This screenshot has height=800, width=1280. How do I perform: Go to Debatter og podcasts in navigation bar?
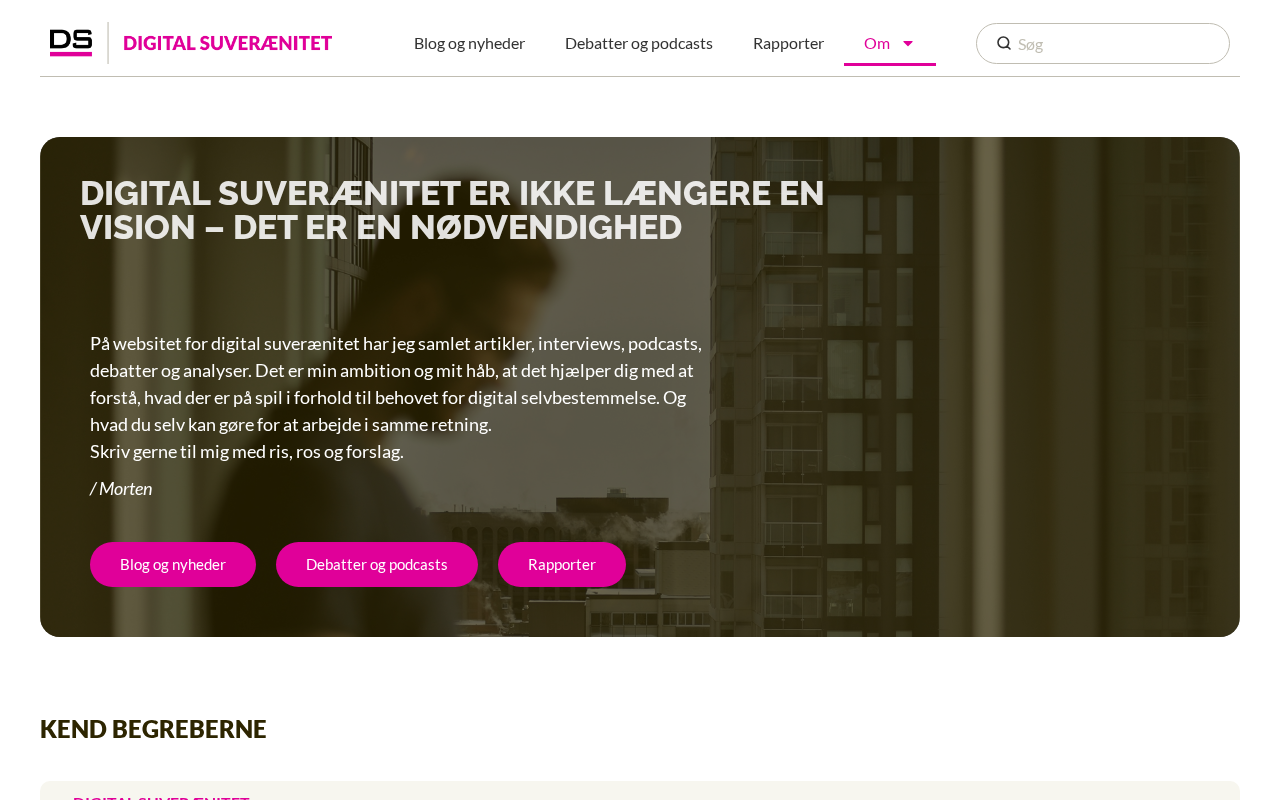point(639,43)
